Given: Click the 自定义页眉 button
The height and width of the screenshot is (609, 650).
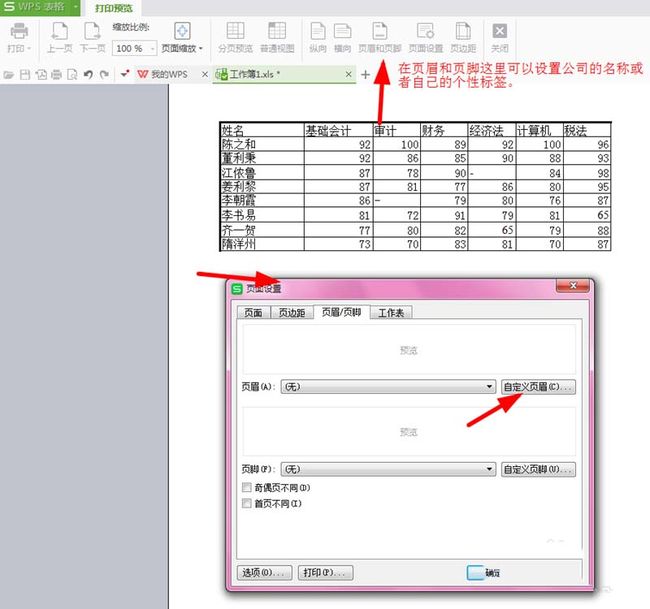Looking at the screenshot, I should click(x=538, y=386).
